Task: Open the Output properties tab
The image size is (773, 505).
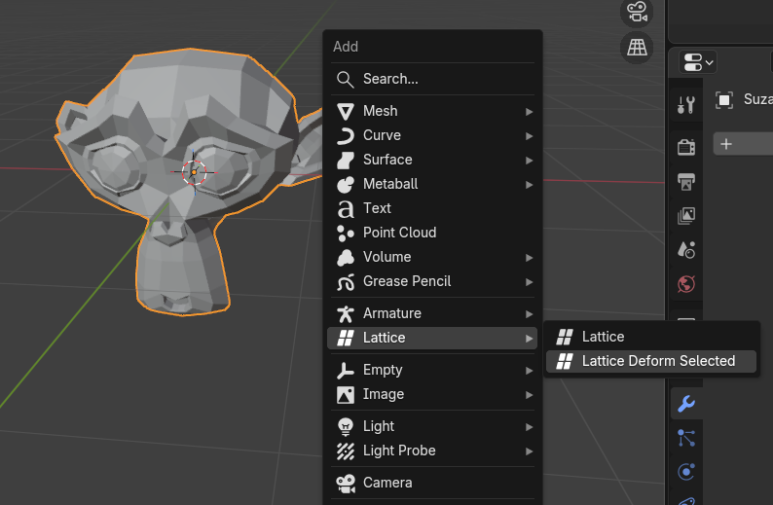Action: [x=686, y=181]
